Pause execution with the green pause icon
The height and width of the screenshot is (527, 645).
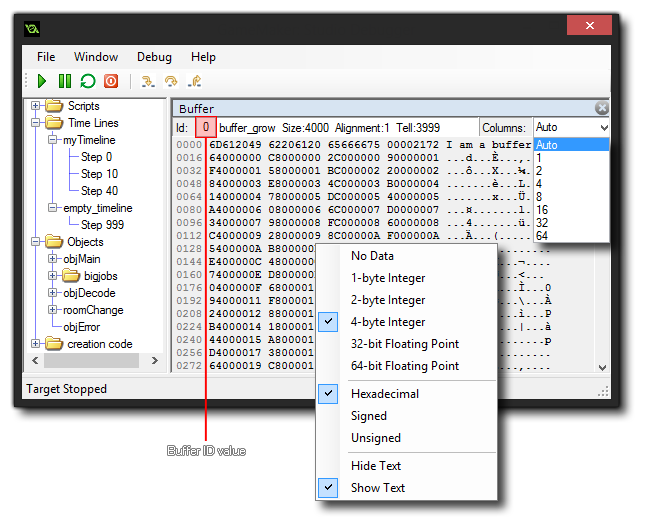64,82
